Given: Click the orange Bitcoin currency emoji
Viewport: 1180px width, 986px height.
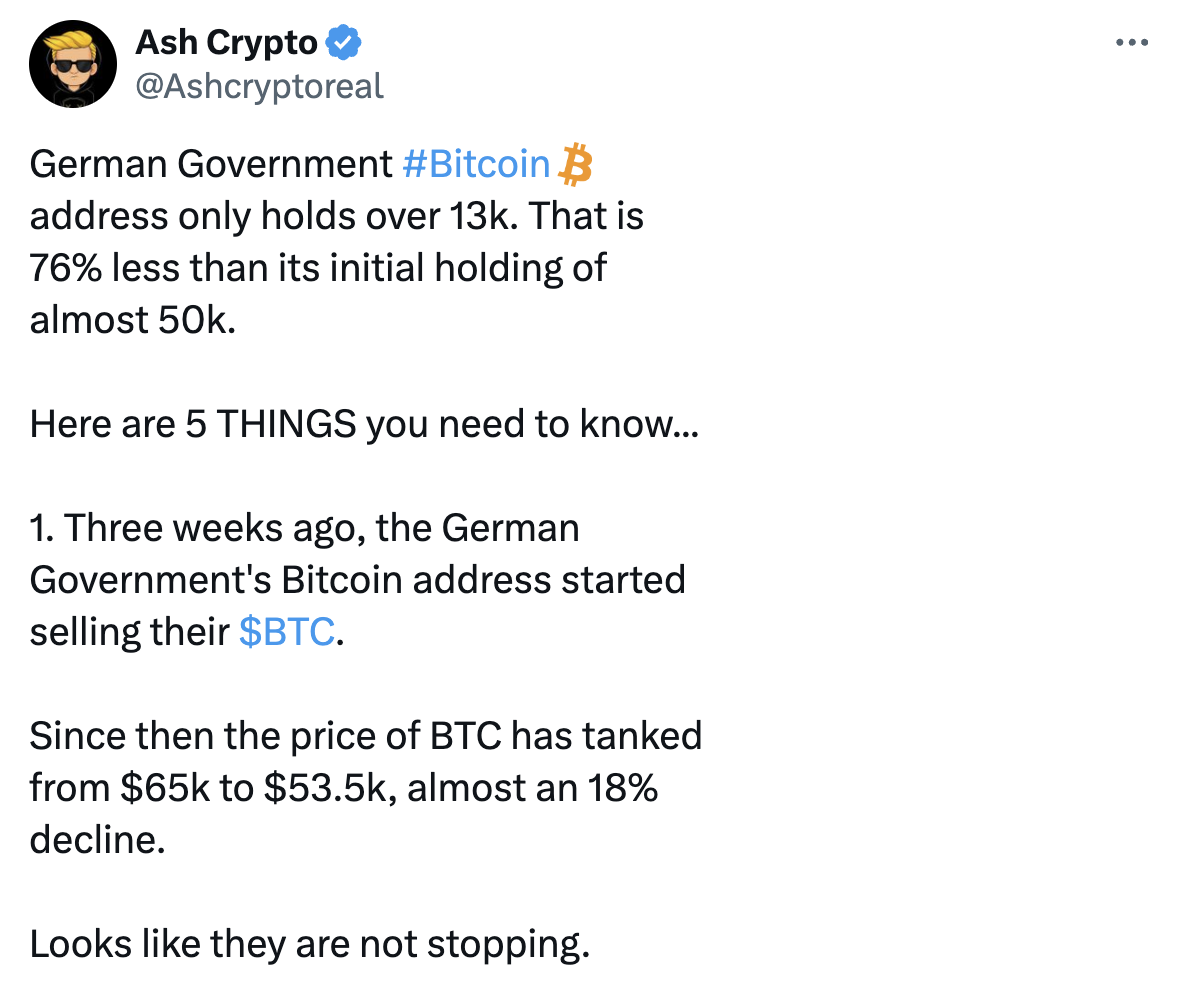Looking at the screenshot, I should pyautogui.click(x=575, y=164).
